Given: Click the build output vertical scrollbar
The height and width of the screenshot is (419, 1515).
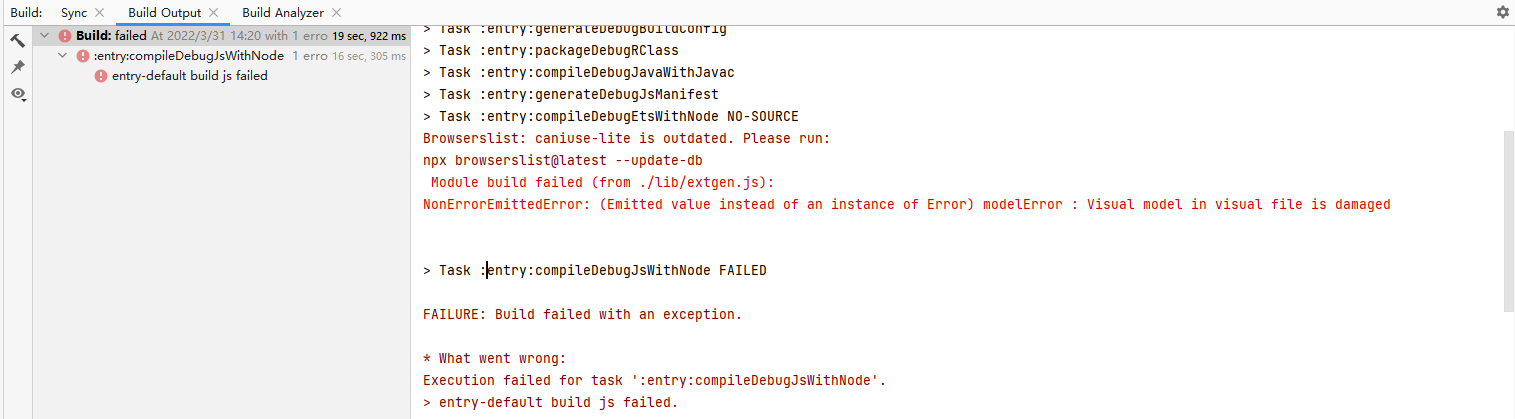Looking at the screenshot, I should pos(1509,220).
